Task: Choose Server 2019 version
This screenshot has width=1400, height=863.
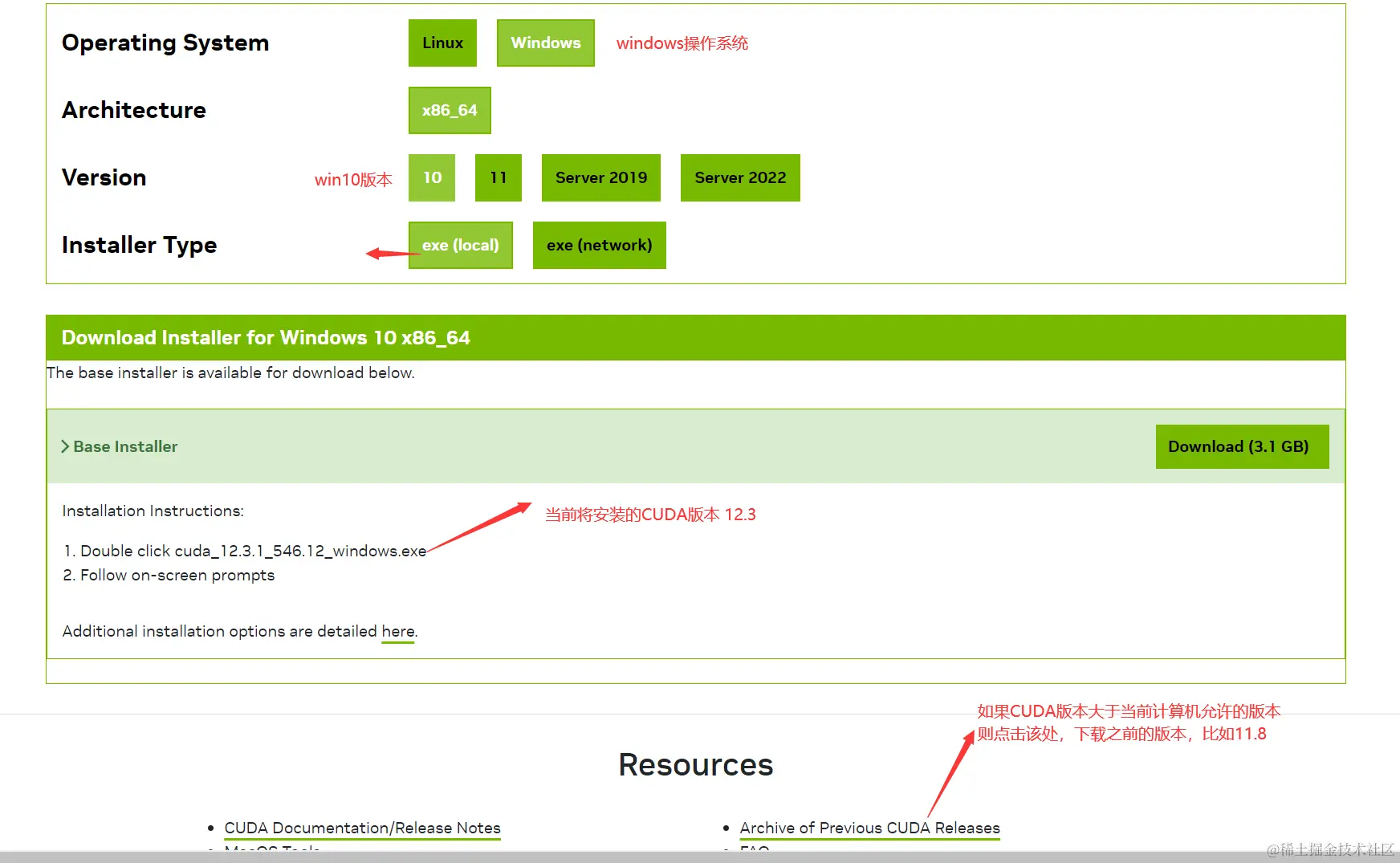Action: pos(601,178)
